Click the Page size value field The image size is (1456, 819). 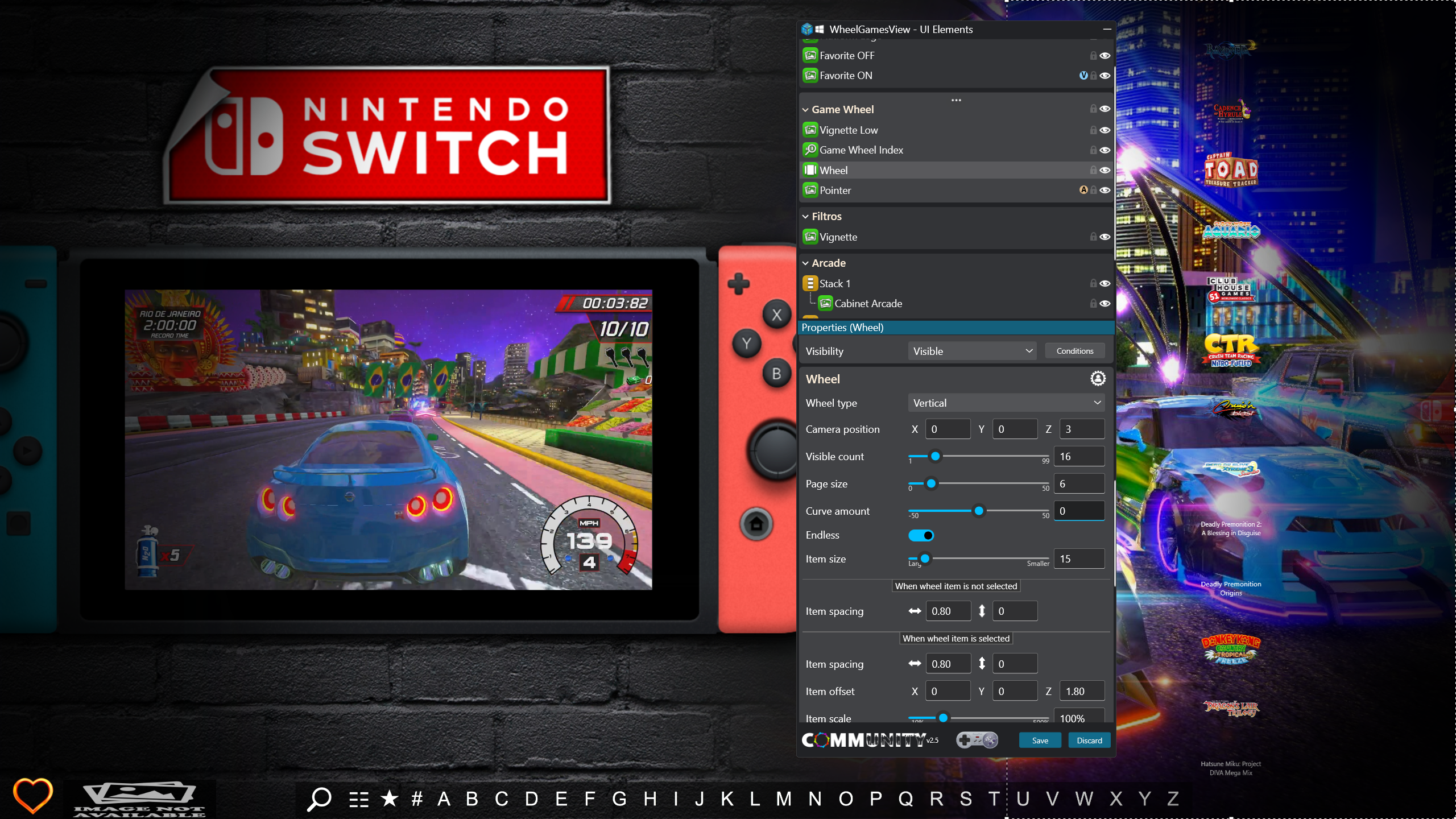[1079, 483]
